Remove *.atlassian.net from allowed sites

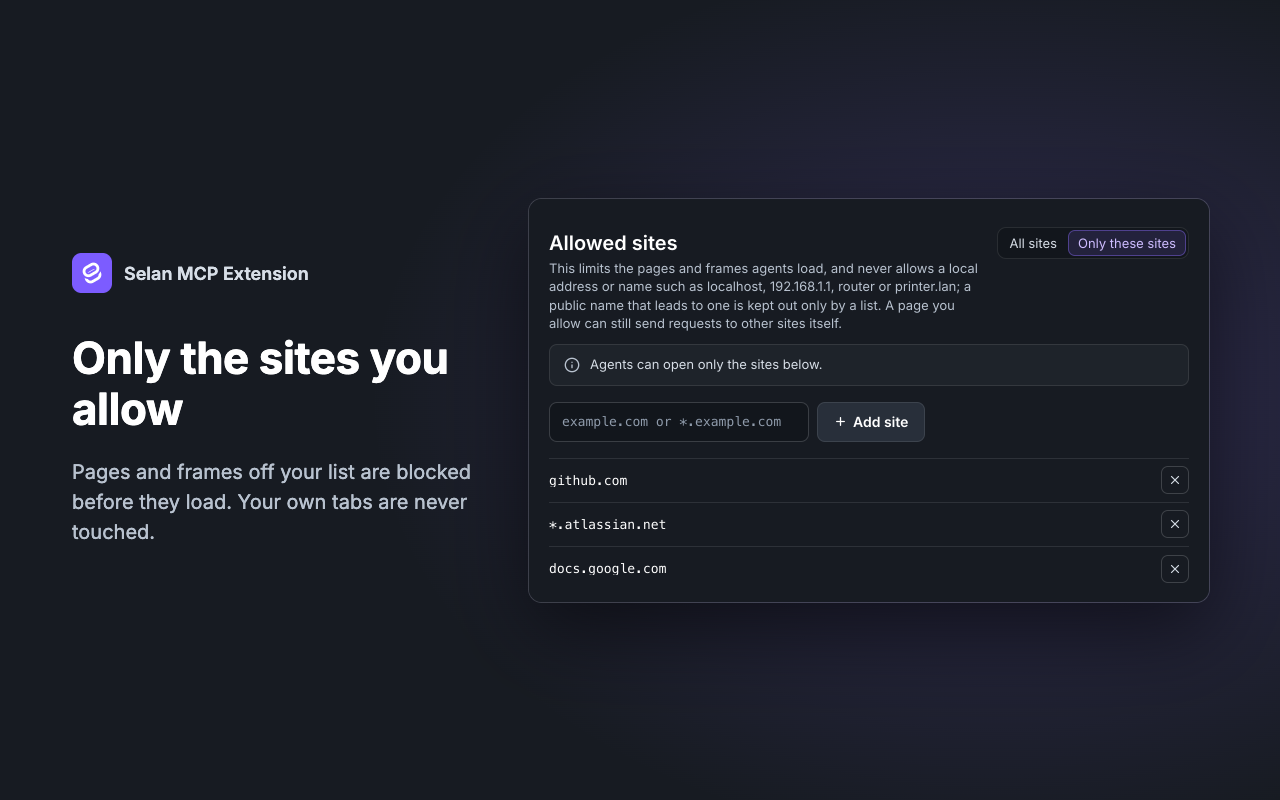[x=1175, y=525]
